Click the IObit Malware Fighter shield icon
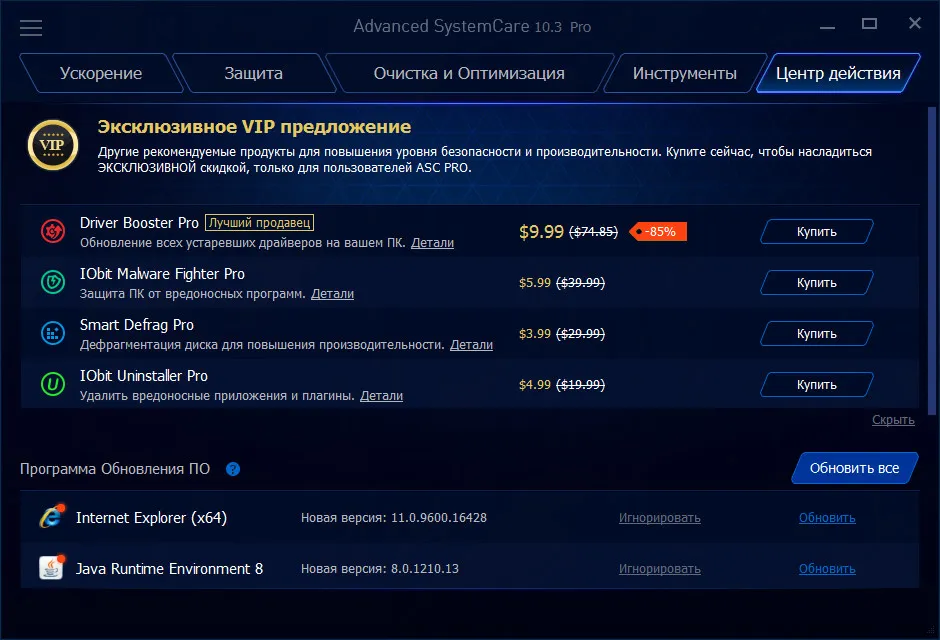The image size is (940, 640). tap(53, 282)
